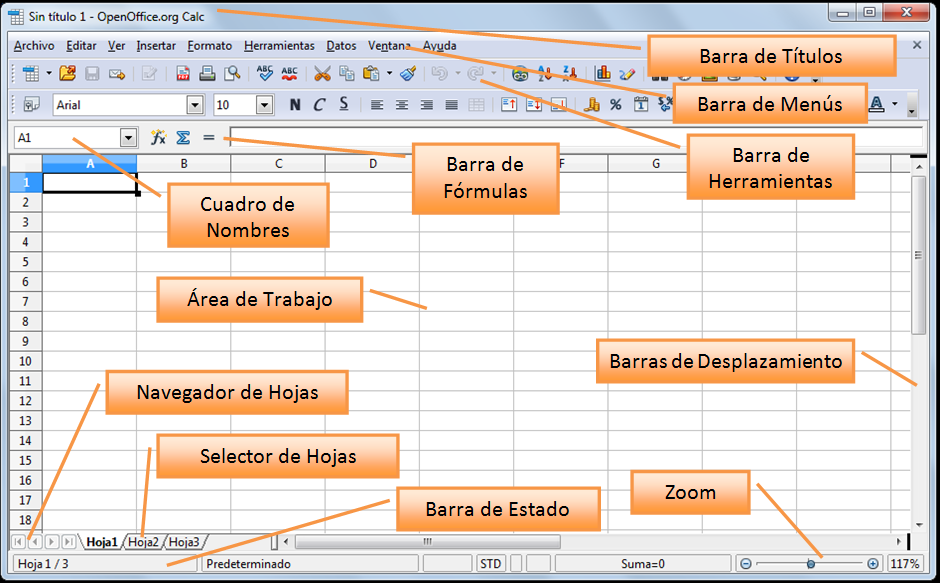Viewport: 943px width, 587px height.
Task: Cut selection with the scissors icon
Action: click(322, 74)
